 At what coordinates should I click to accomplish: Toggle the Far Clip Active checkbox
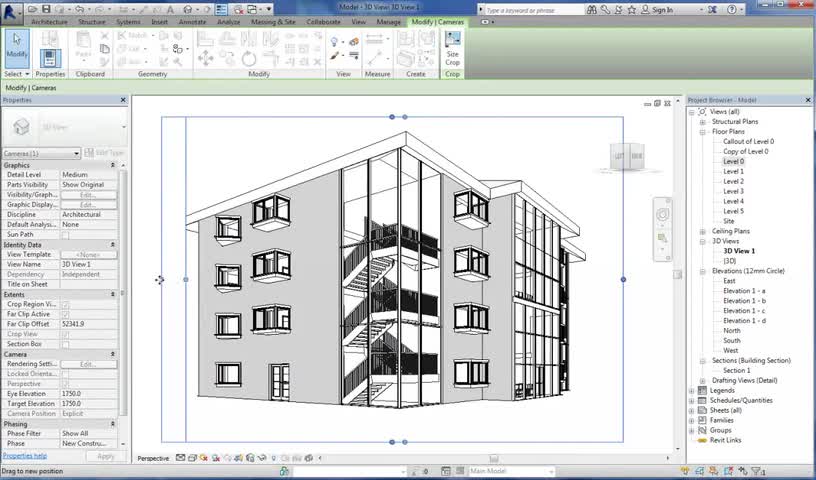[x=65, y=314]
